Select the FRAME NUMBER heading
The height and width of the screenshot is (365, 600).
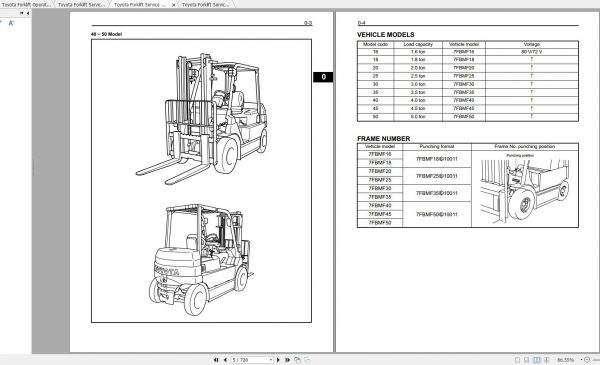pyautogui.click(x=383, y=139)
